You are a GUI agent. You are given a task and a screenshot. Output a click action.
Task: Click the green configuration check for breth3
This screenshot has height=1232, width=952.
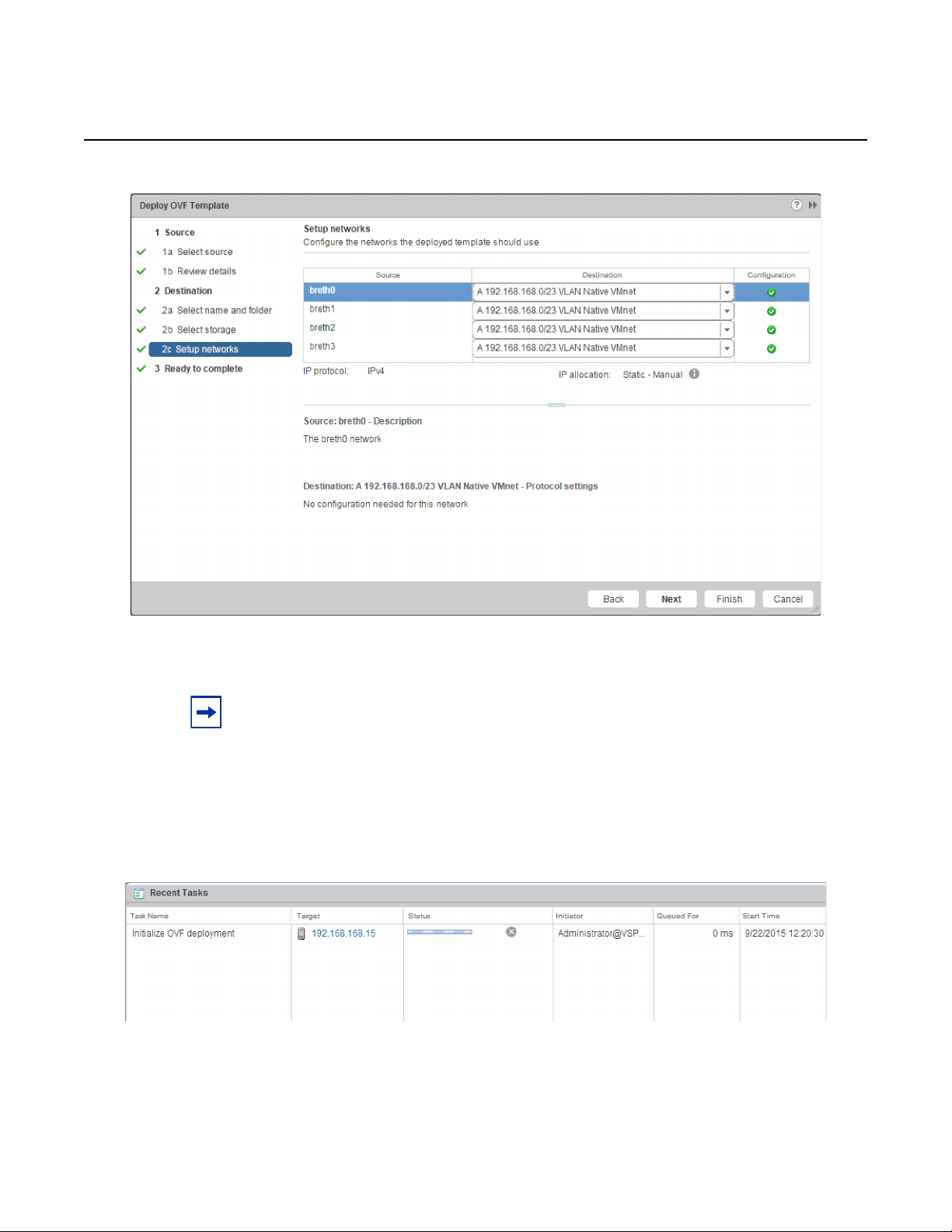[x=772, y=348]
